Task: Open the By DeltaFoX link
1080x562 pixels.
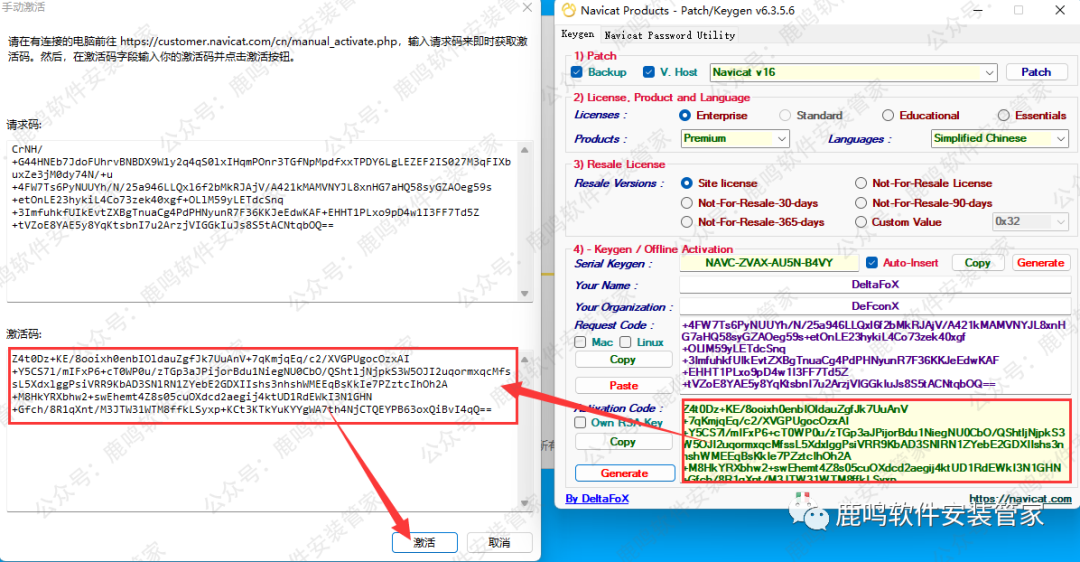Action: coord(599,498)
